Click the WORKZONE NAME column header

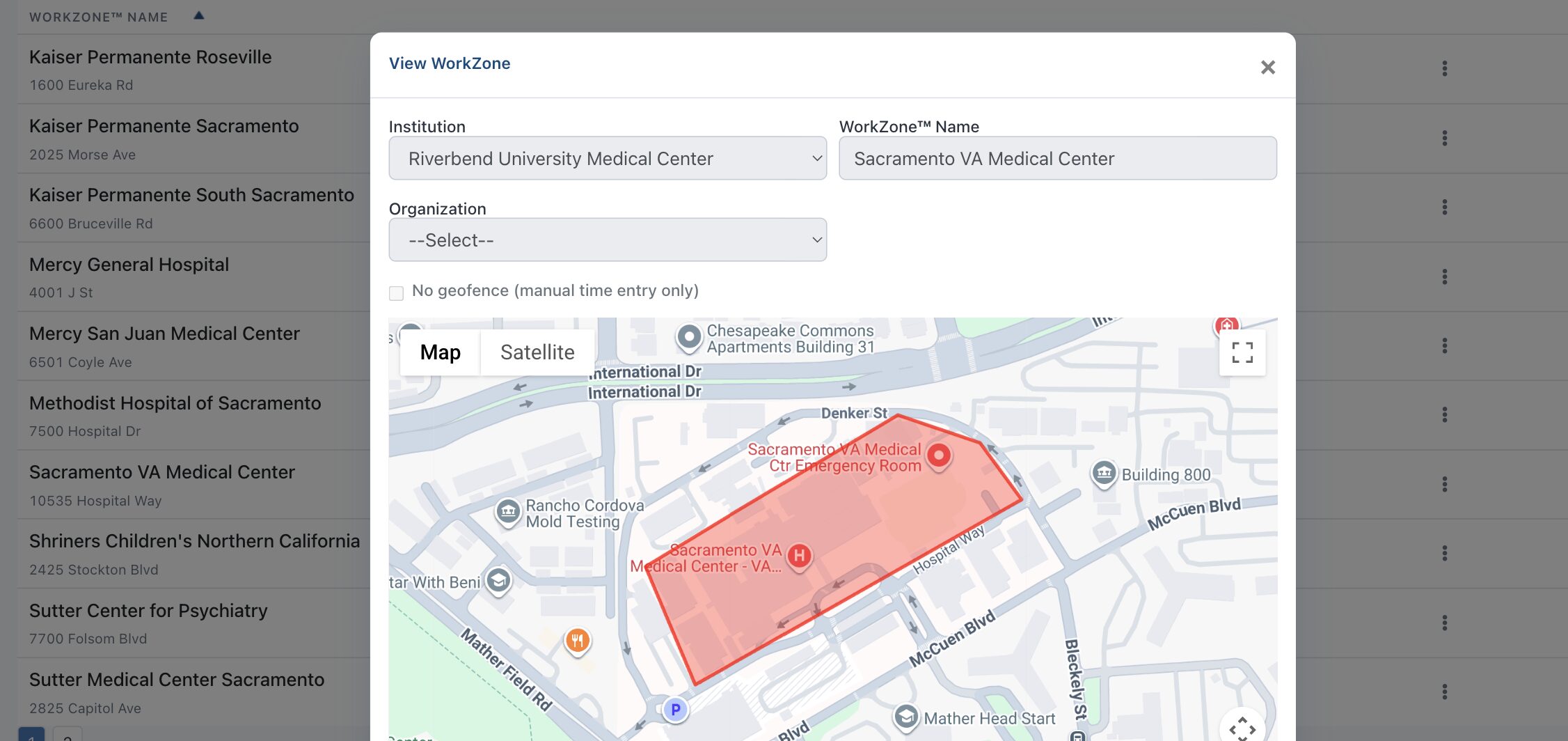[98, 17]
